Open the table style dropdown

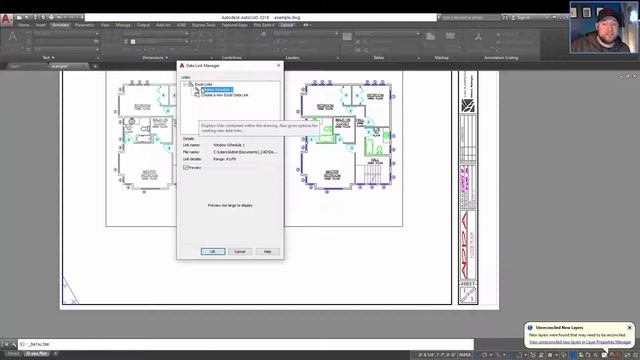point(418,33)
